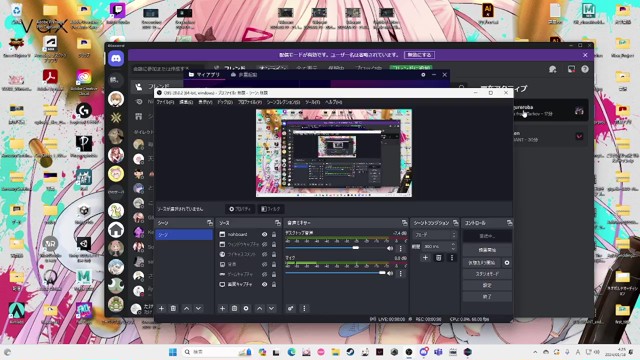Viewport: 640px width, 360px height.
Task: Open Adobe Acrobat desktop shortcut
Action: [x=50, y=80]
